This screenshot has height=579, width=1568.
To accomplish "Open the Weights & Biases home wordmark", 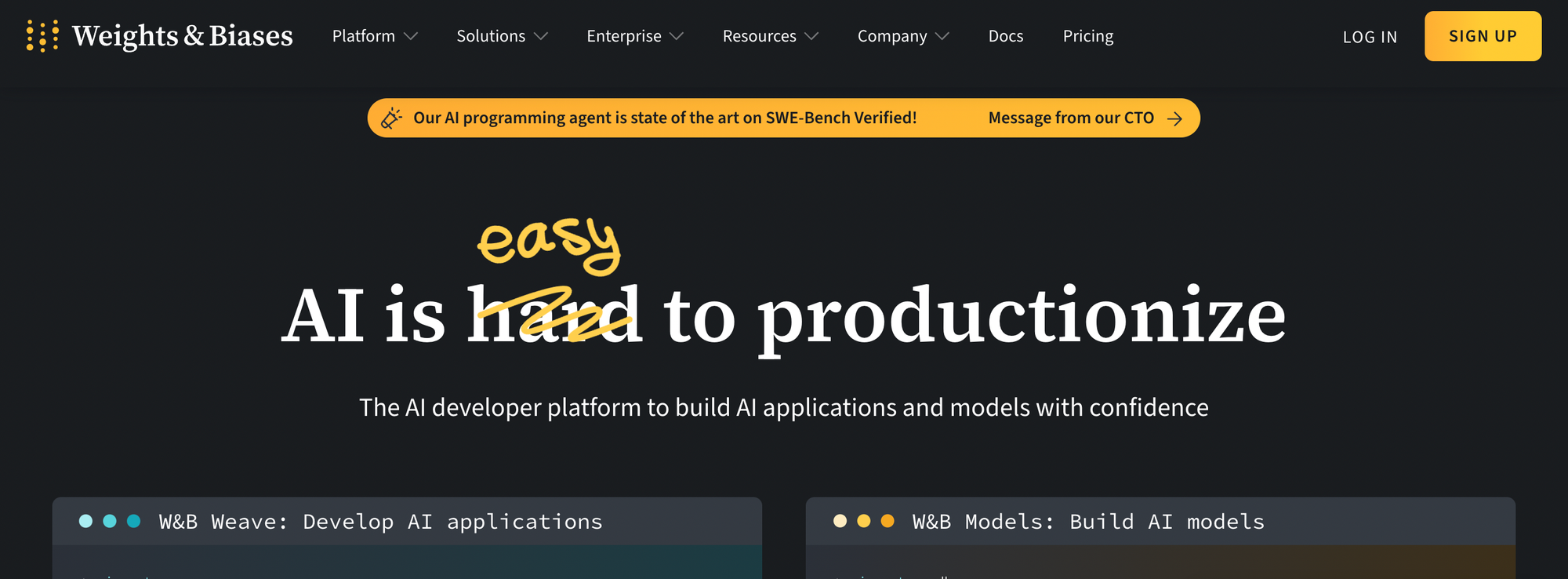I will [182, 36].
